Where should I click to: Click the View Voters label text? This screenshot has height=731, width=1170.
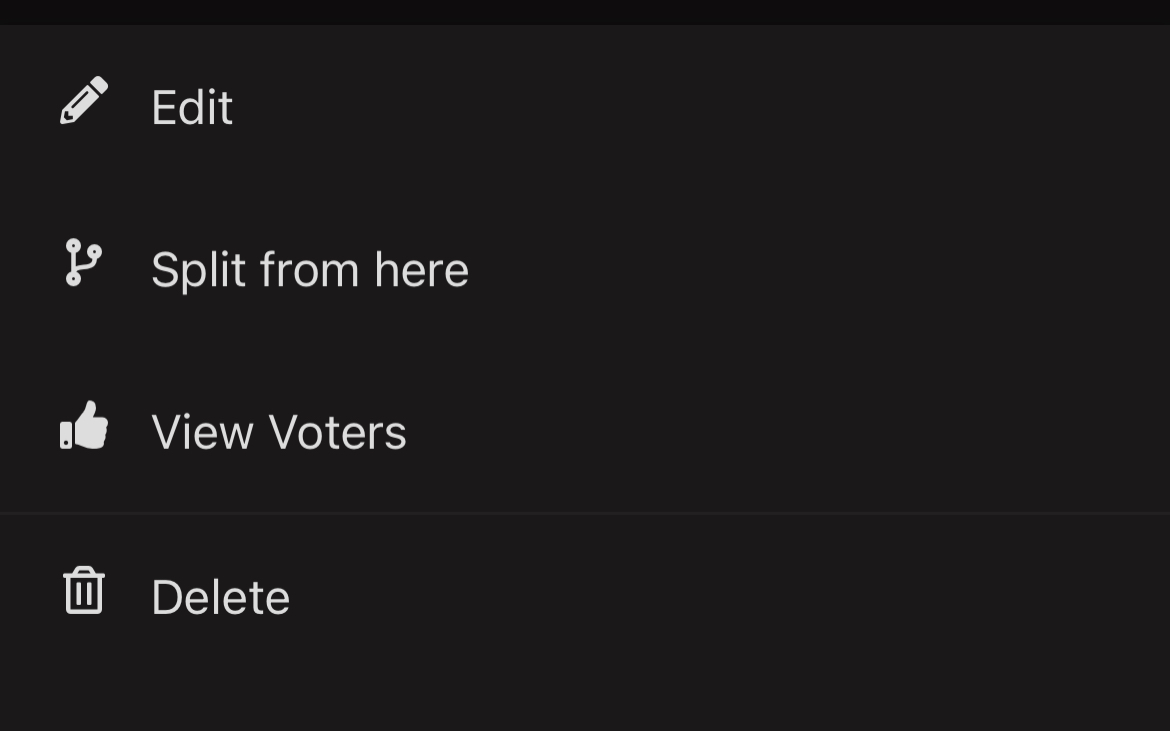click(278, 431)
